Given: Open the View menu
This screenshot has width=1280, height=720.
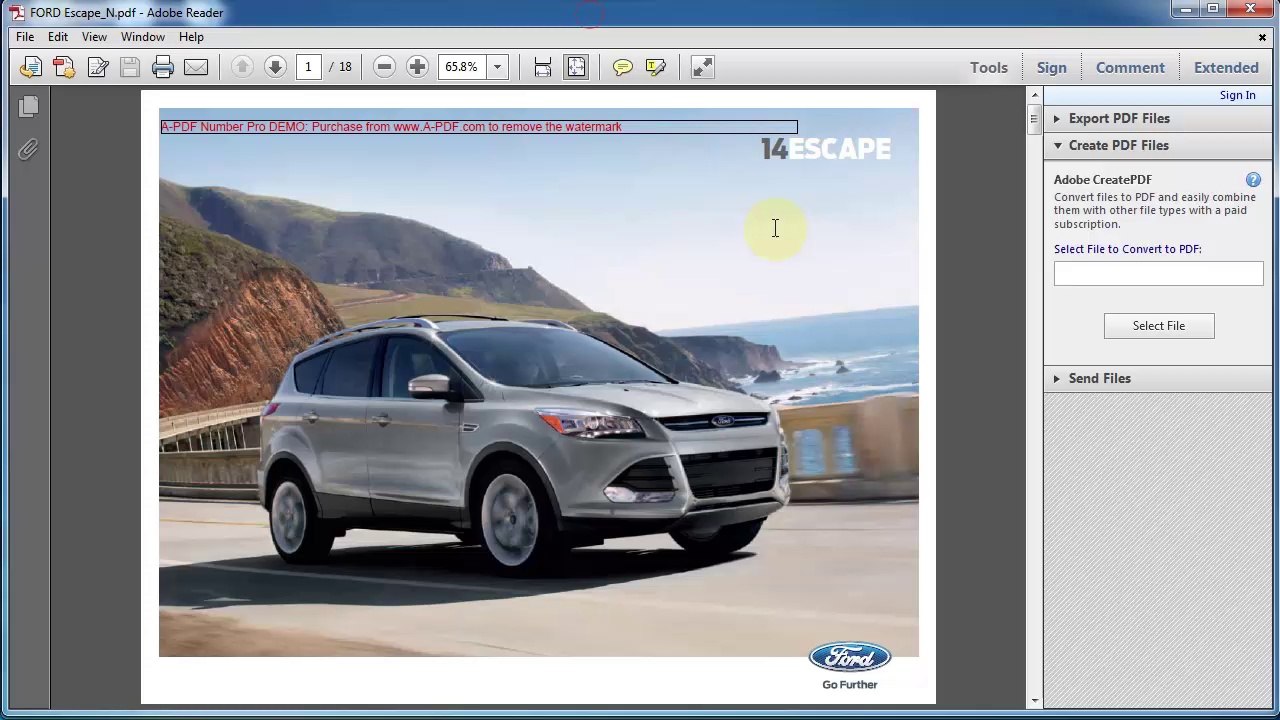Looking at the screenshot, I should pyautogui.click(x=94, y=37).
